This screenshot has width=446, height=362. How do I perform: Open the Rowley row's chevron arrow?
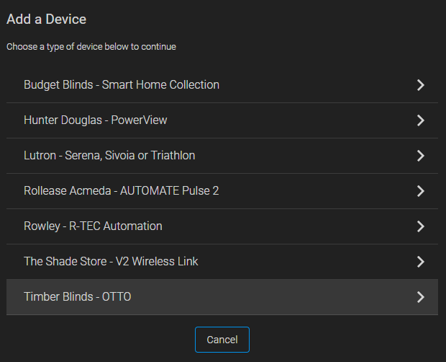pos(421,226)
